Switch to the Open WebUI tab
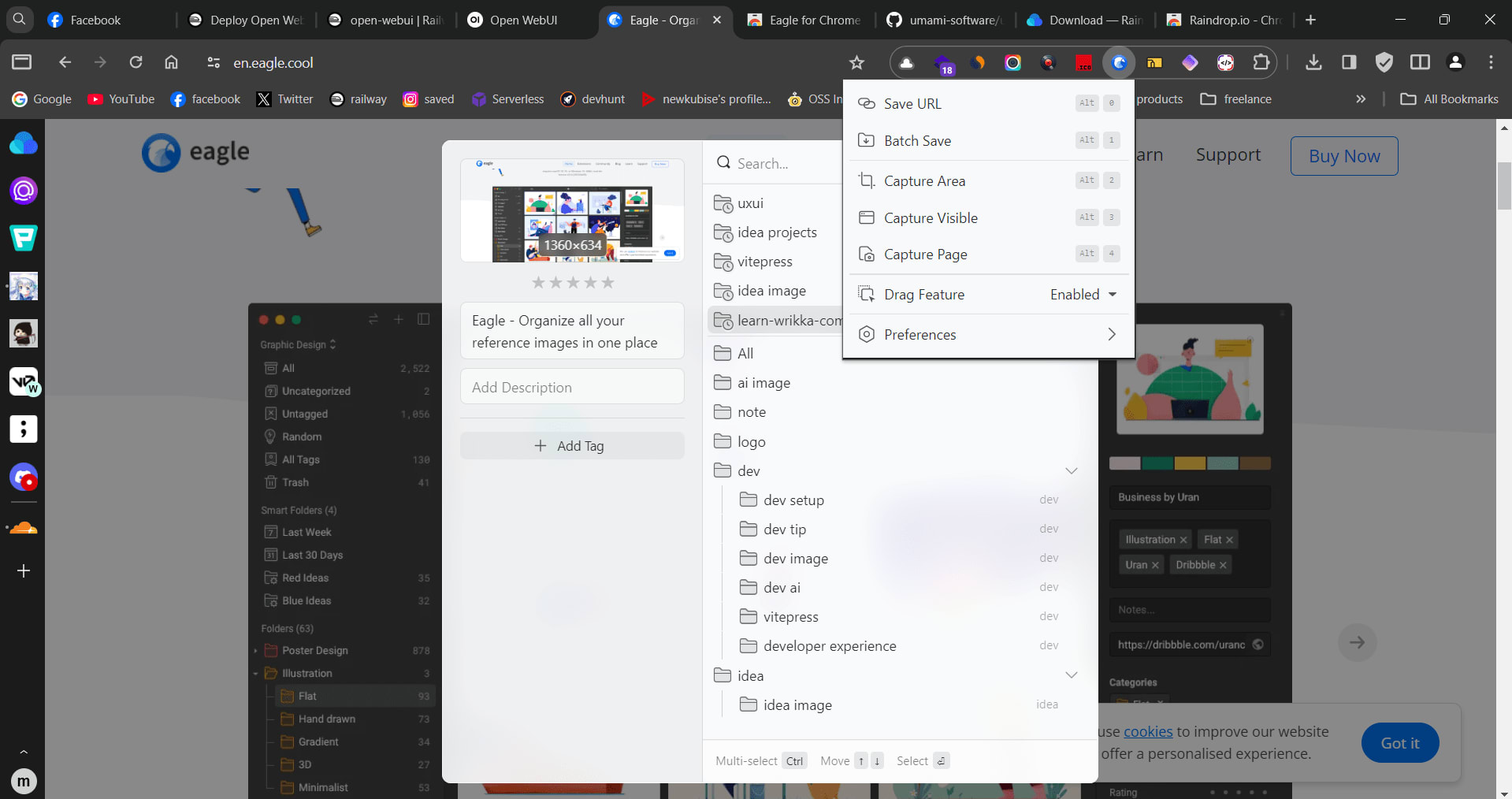1512x799 pixels. pyautogui.click(x=524, y=20)
